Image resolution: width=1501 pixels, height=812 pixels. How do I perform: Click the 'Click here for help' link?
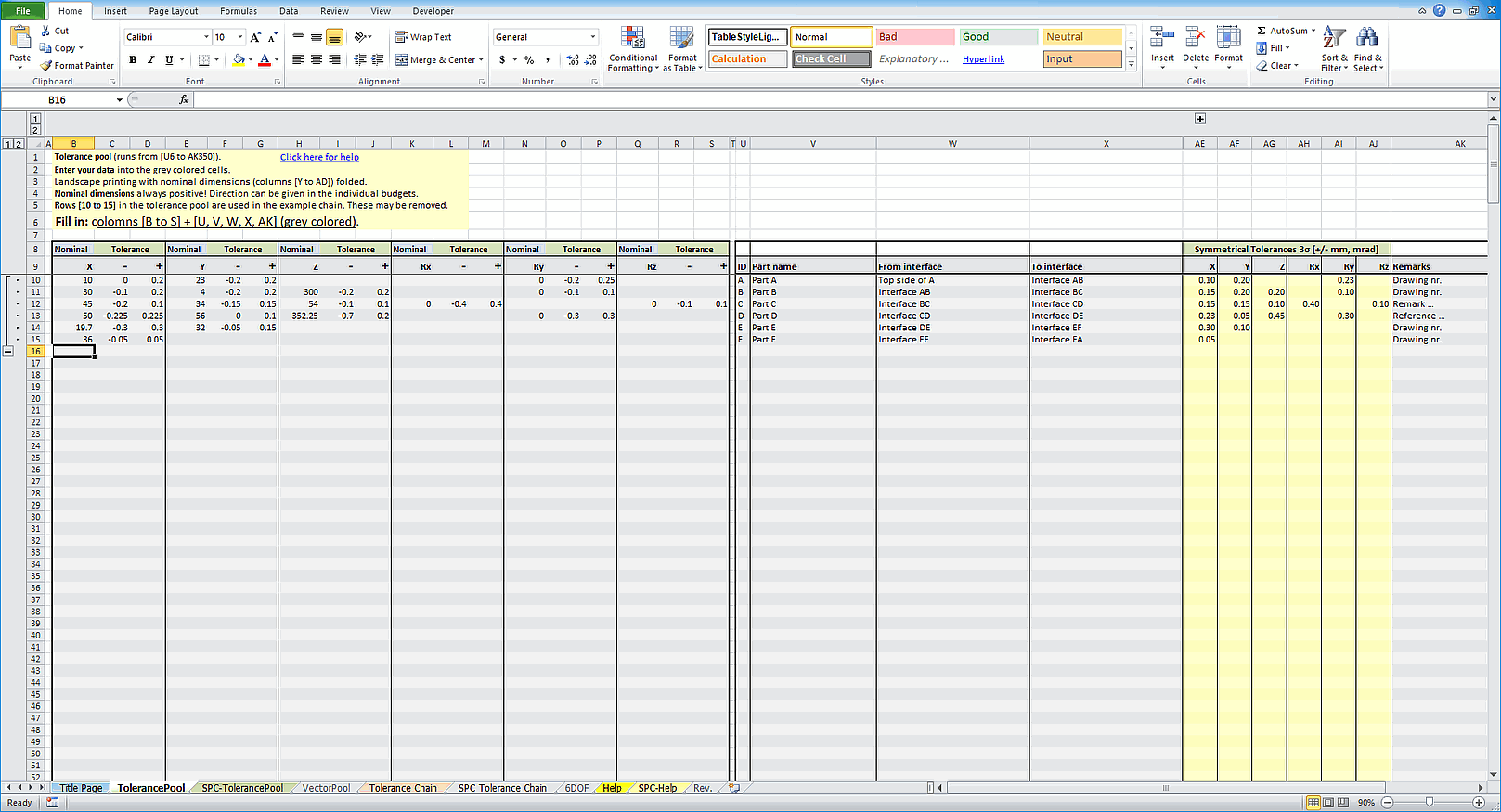pos(319,158)
